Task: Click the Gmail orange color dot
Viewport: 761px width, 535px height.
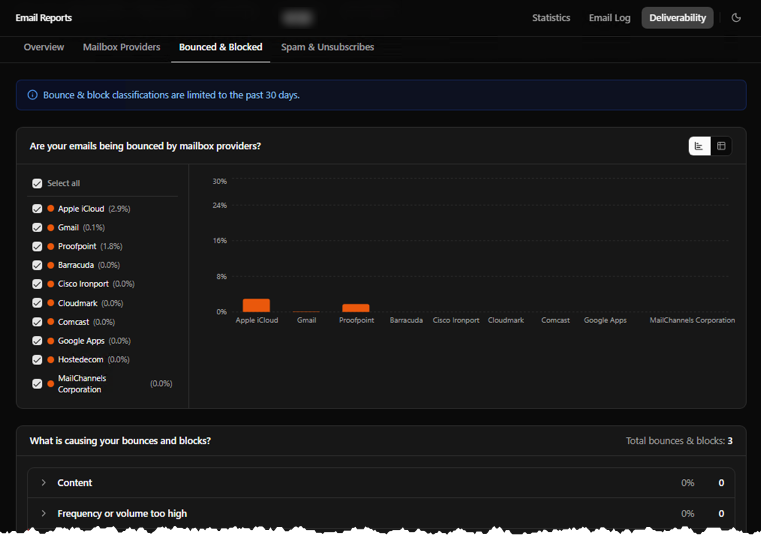Action: coord(50,228)
